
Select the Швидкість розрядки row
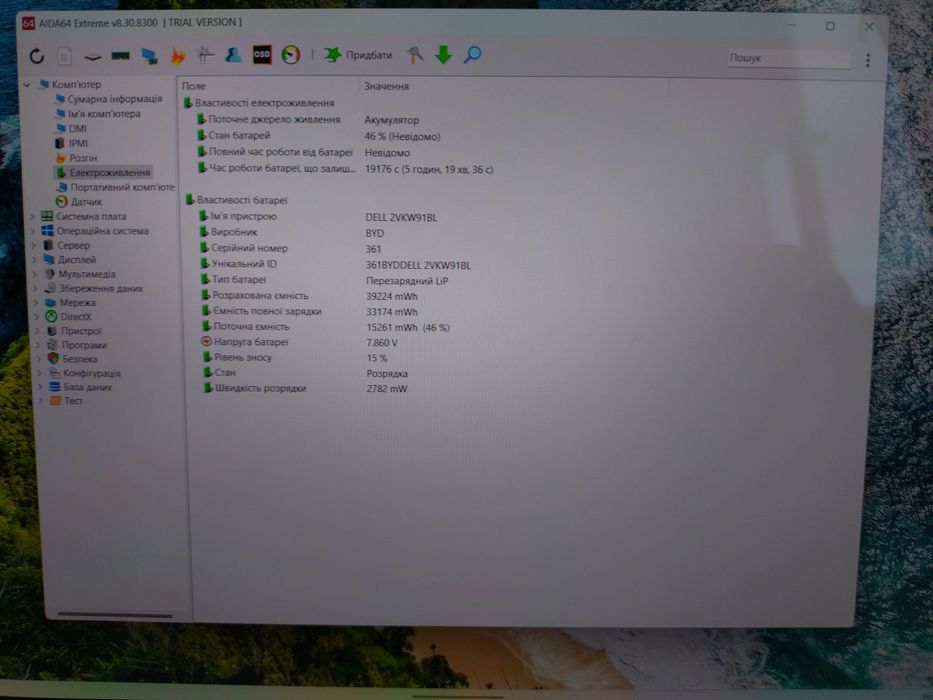(305, 388)
